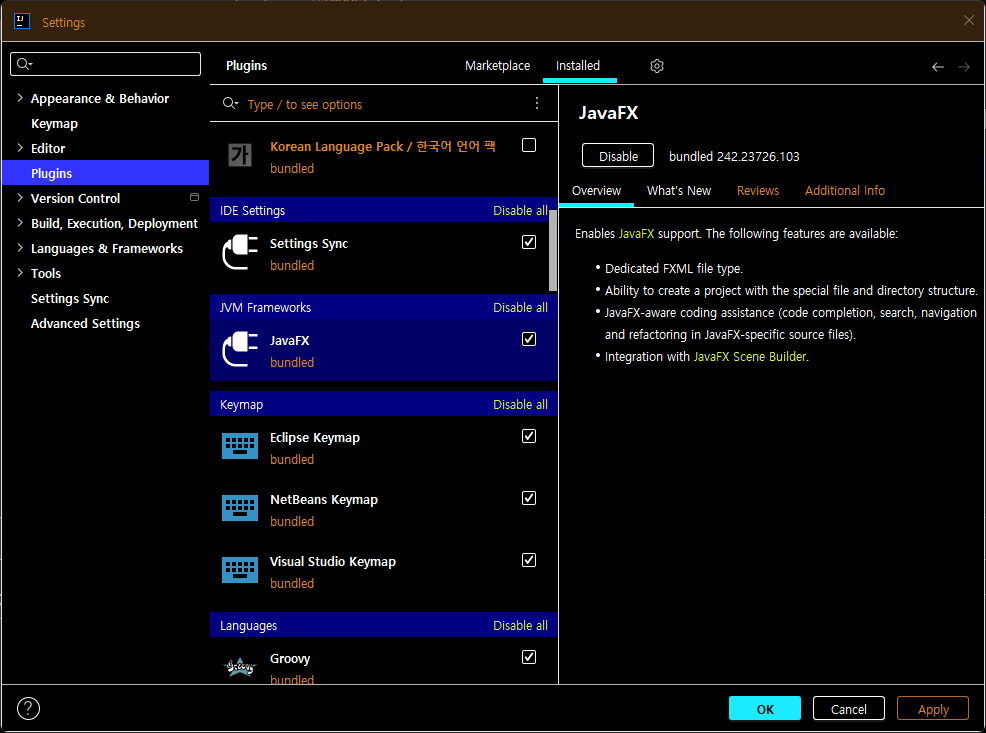Click the plugin list vertical scrollbar
This screenshot has height=733, width=986.
pos(553,250)
